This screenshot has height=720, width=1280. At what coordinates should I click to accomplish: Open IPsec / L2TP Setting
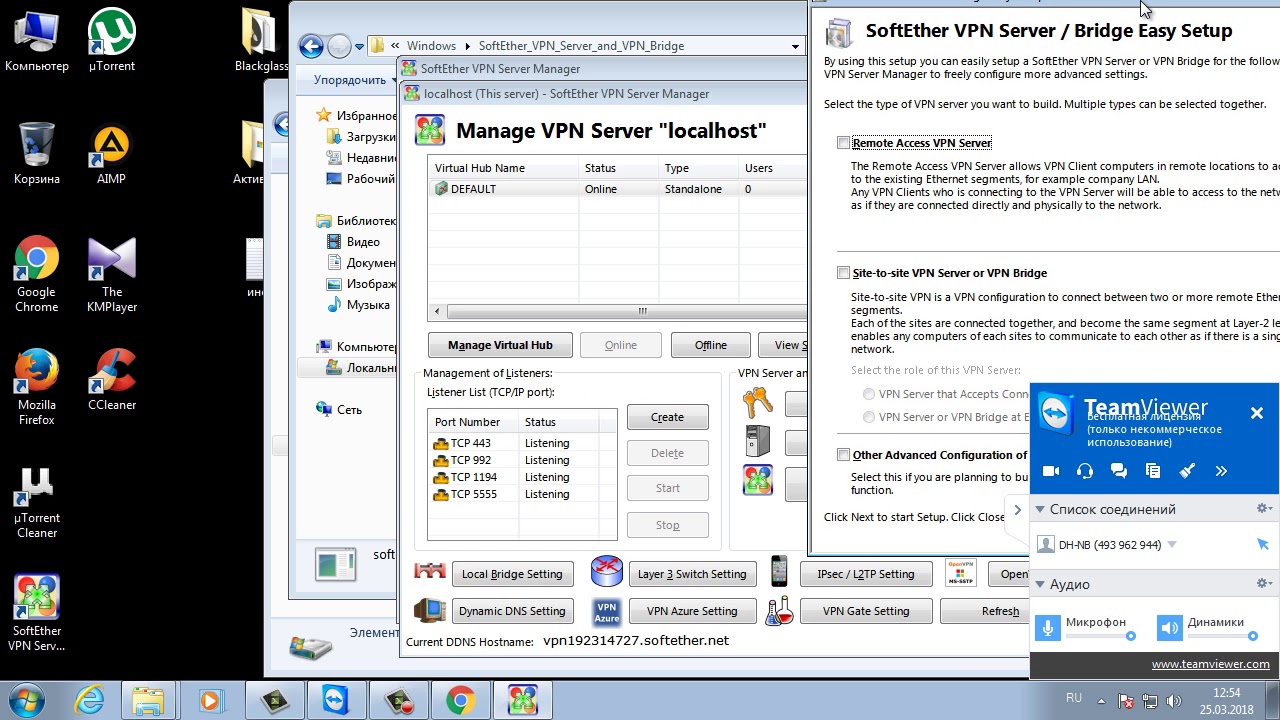coord(866,574)
